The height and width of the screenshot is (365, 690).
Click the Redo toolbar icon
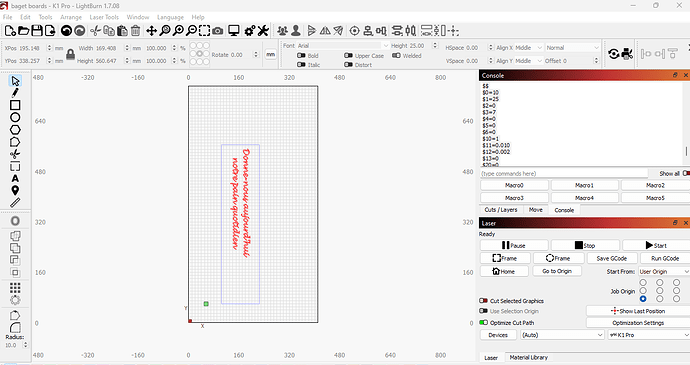[x=80, y=30]
